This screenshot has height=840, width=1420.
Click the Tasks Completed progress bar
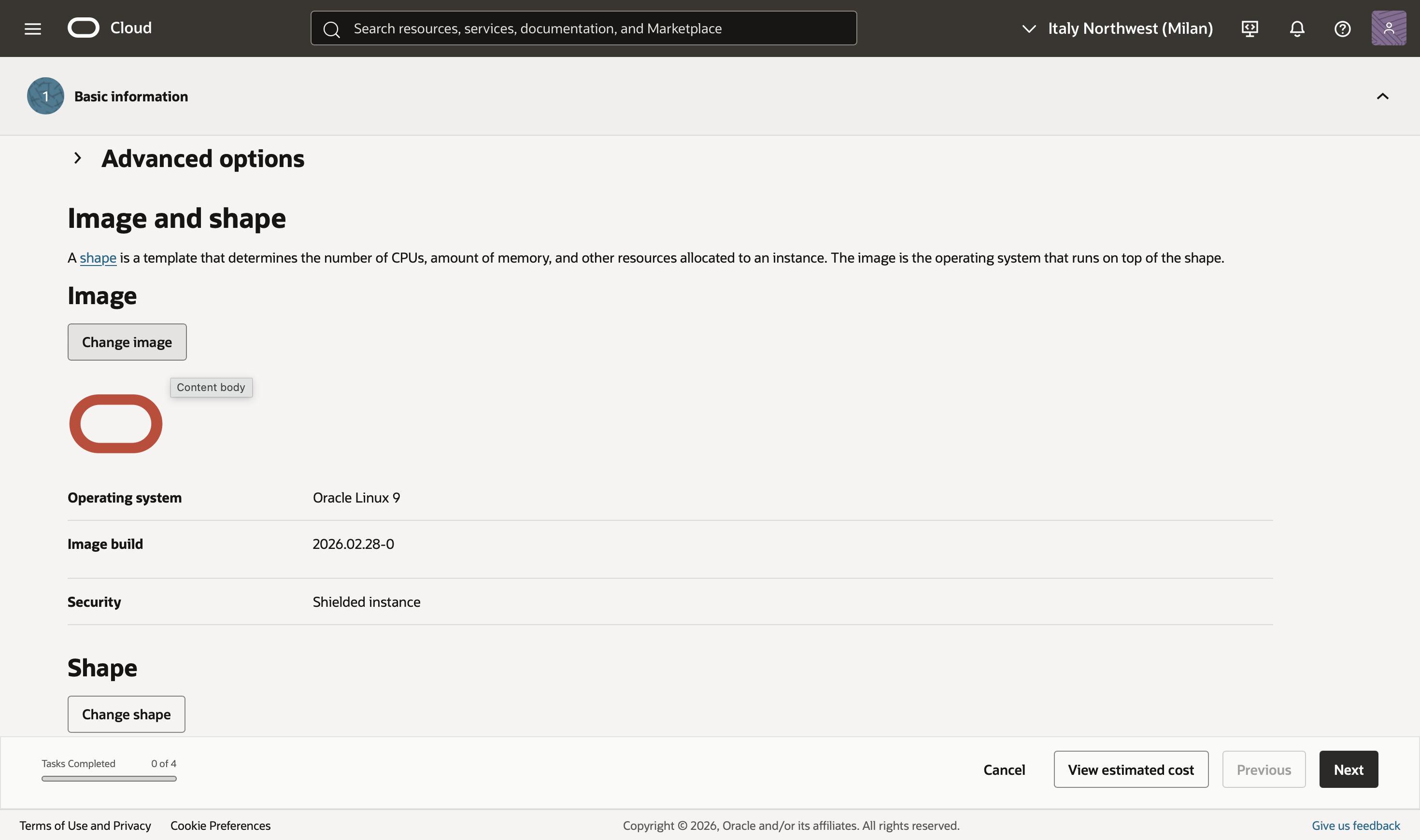point(109,779)
